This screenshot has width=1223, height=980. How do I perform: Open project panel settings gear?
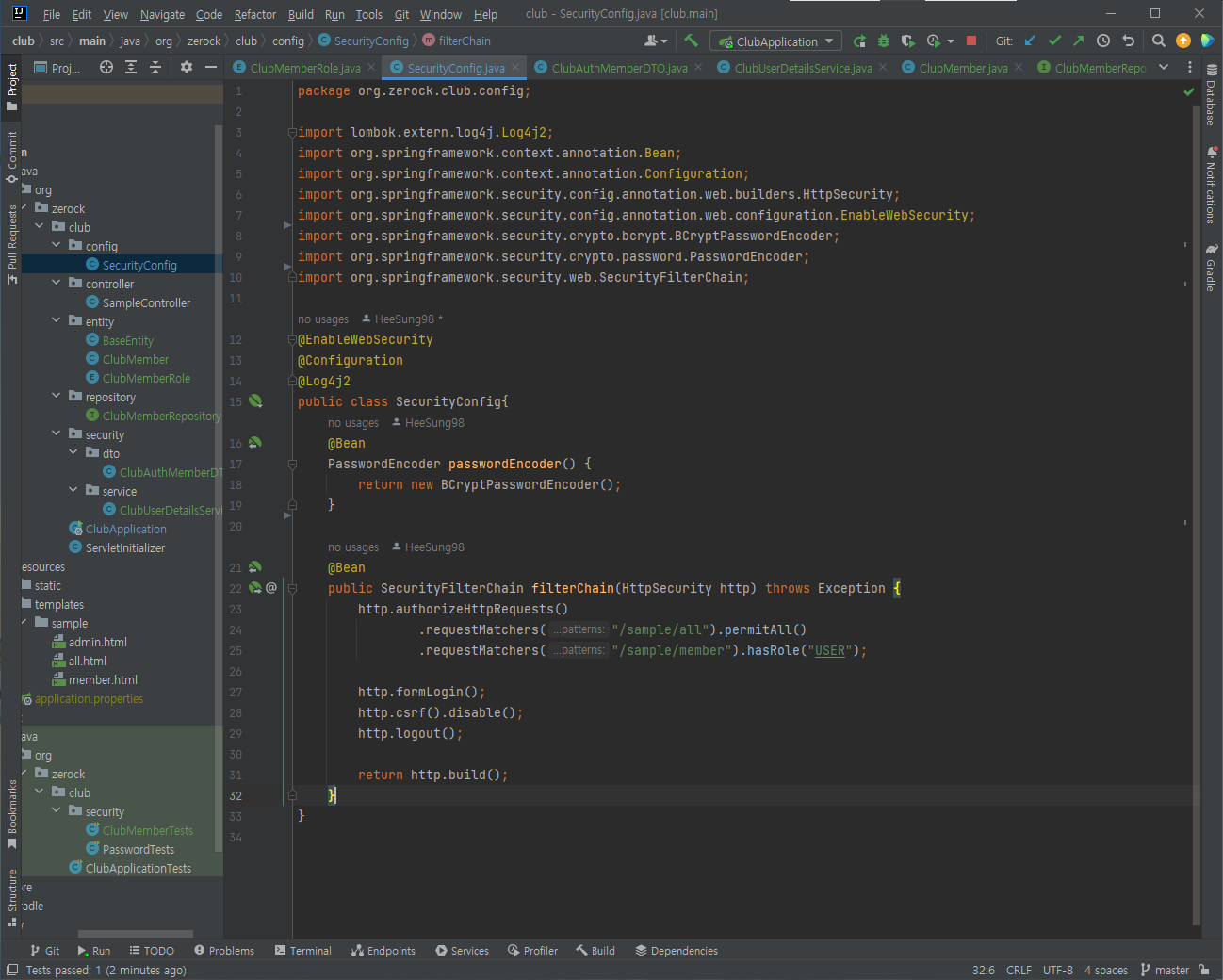tap(187, 67)
